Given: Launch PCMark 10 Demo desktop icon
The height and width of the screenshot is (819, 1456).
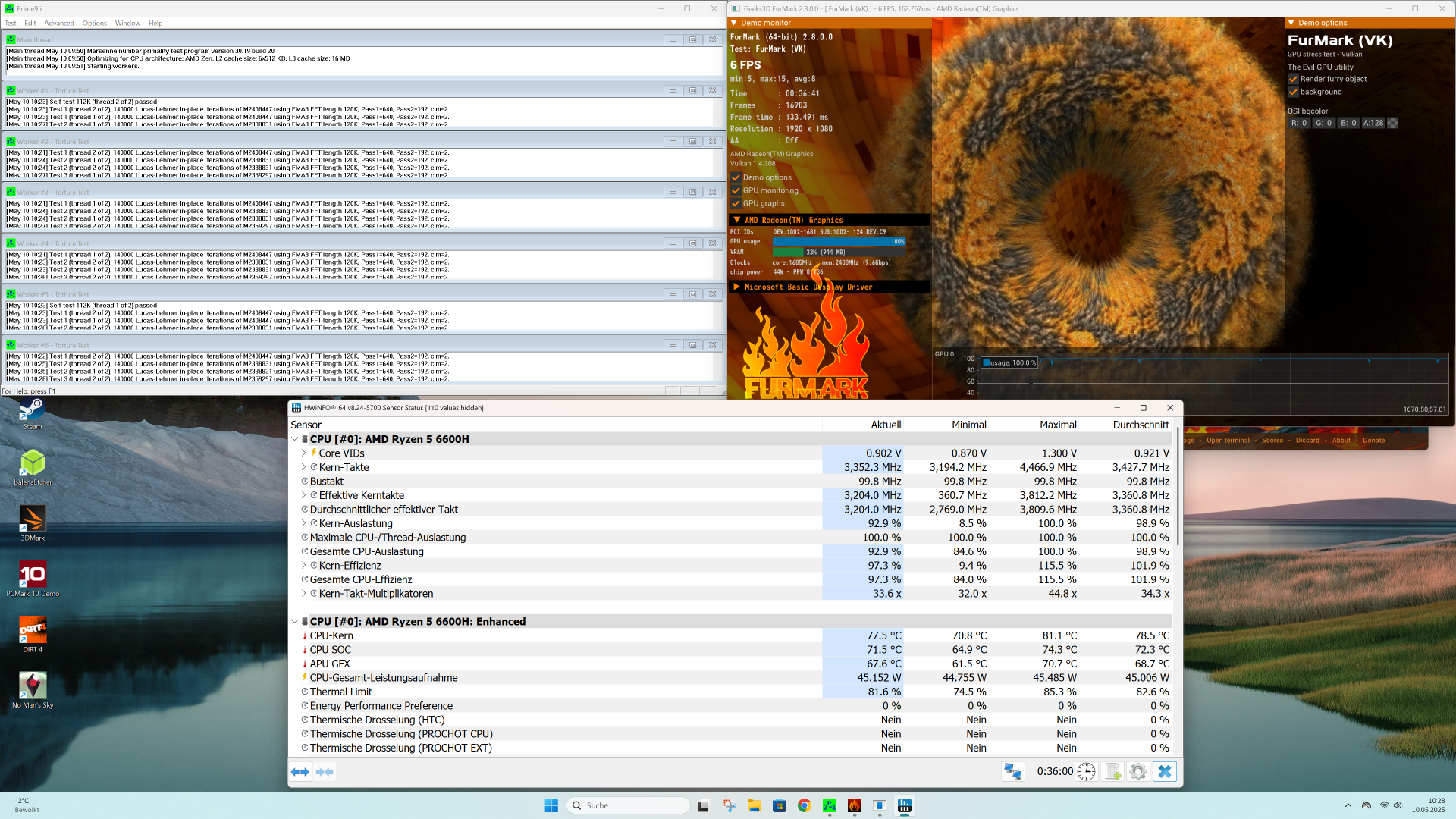Looking at the screenshot, I should point(33,578).
